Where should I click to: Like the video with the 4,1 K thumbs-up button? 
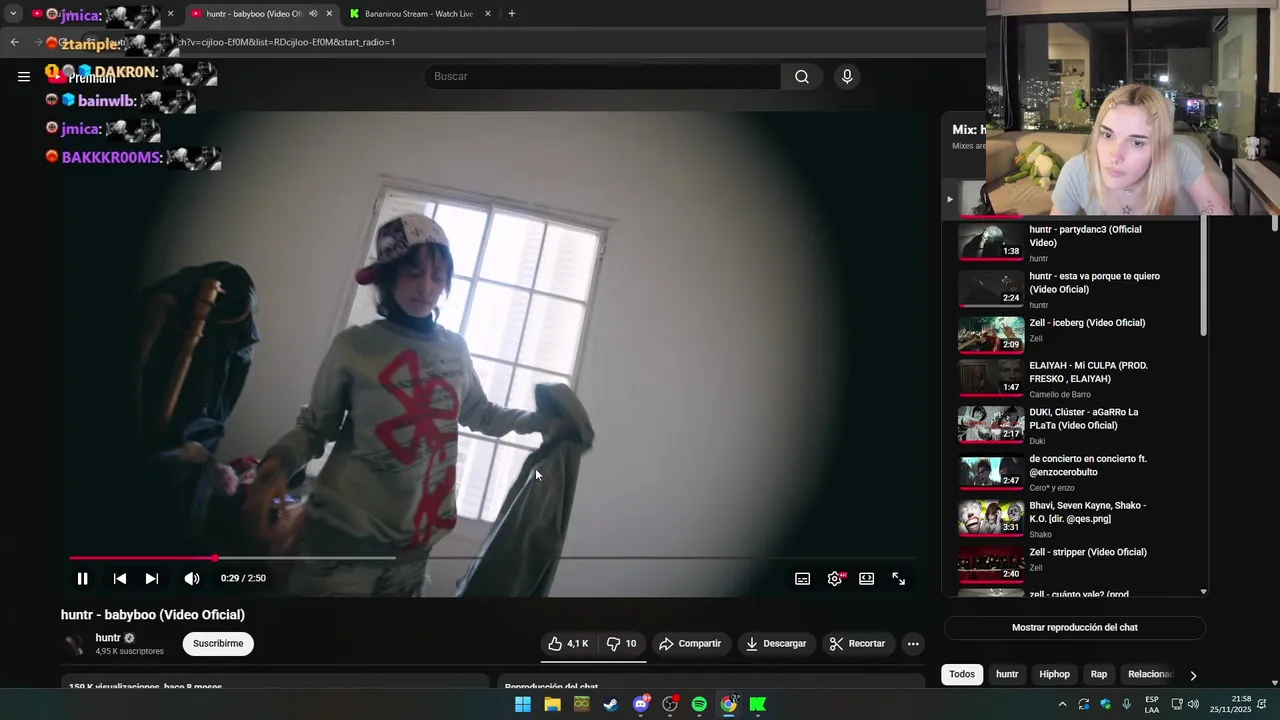(568, 644)
